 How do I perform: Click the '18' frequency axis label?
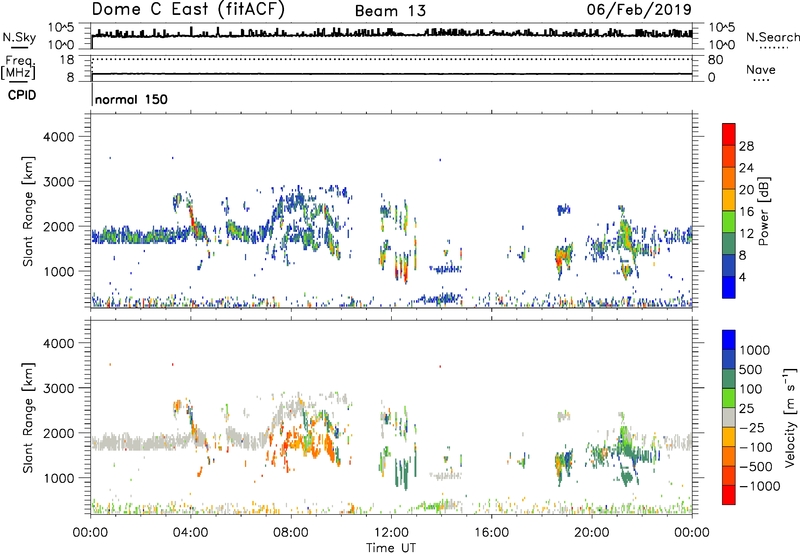point(67,60)
